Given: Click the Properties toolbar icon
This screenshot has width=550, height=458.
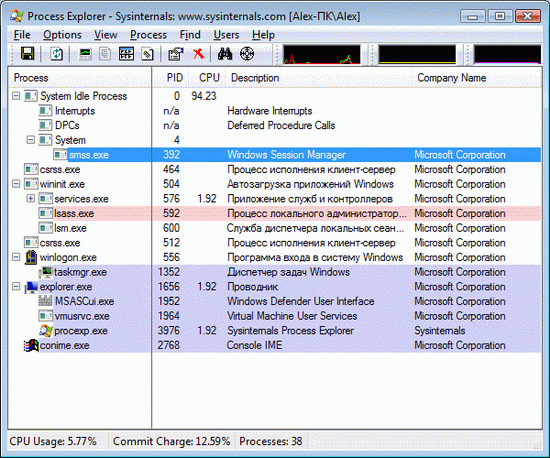Looking at the screenshot, I should tap(176, 54).
